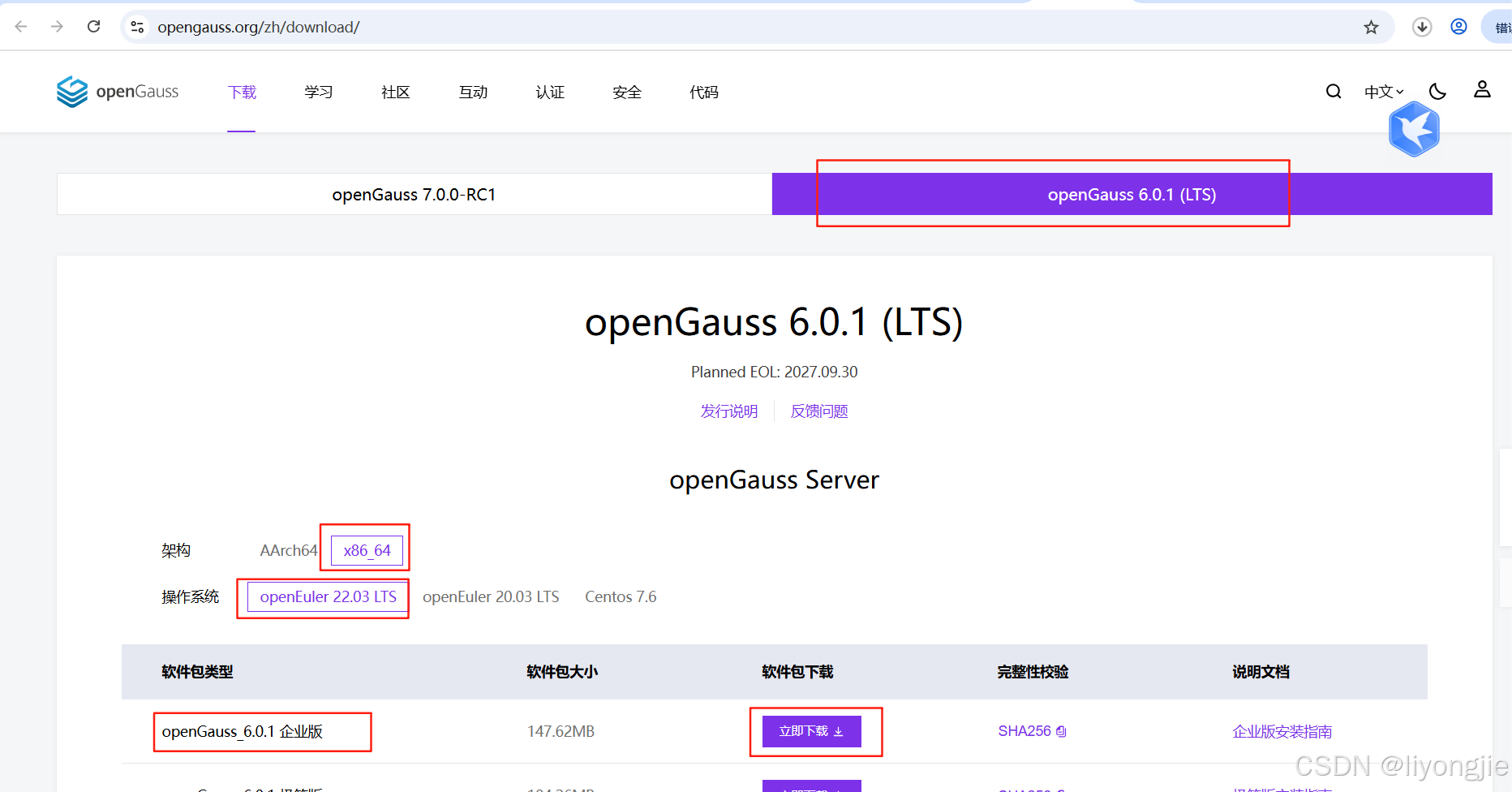Bookmark this page with the star icon
The width and height of the screenshot is (1512, 792).
[x=1371, y=28]
